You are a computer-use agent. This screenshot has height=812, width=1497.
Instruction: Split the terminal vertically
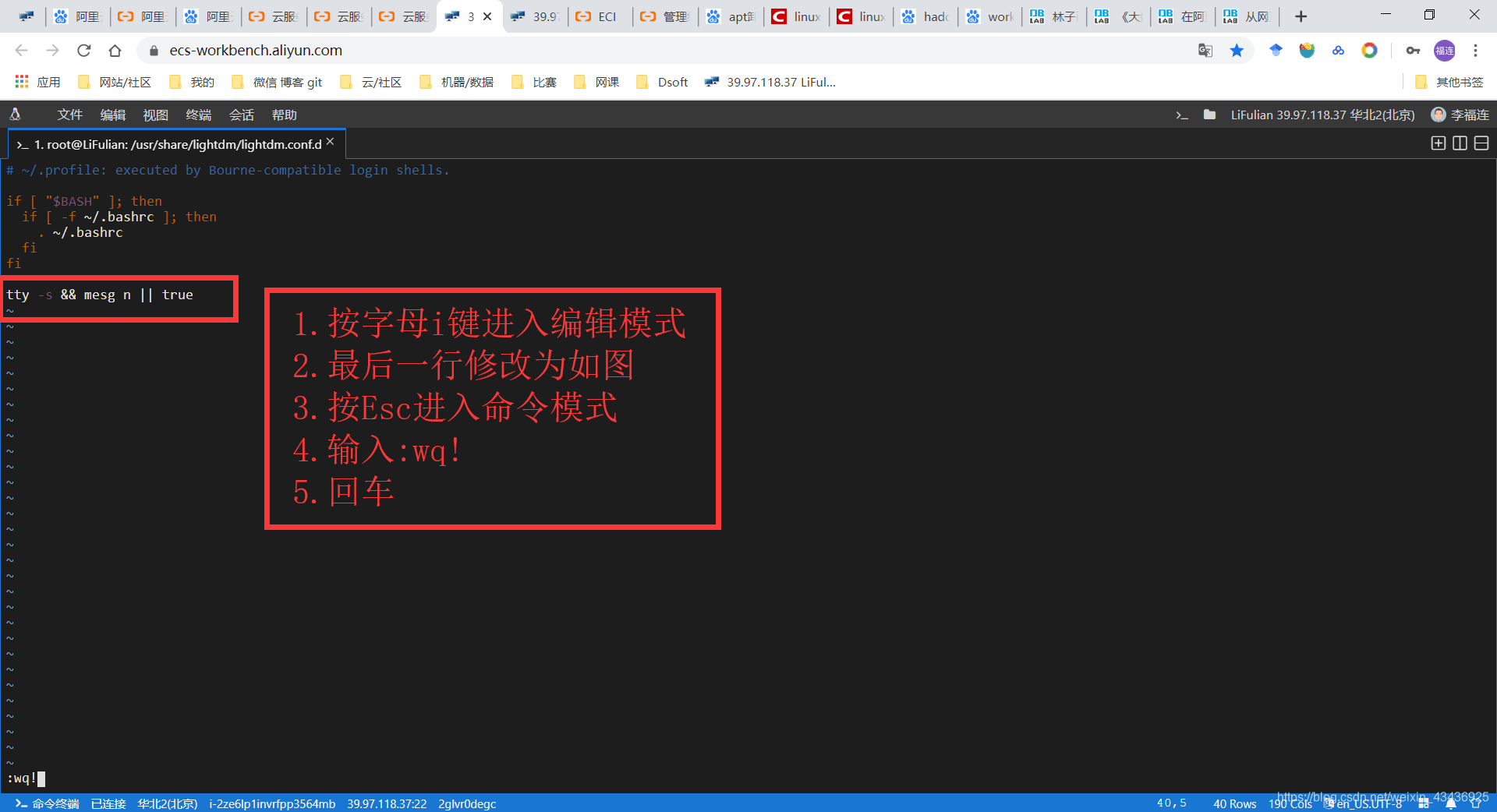click(1459, 143)
